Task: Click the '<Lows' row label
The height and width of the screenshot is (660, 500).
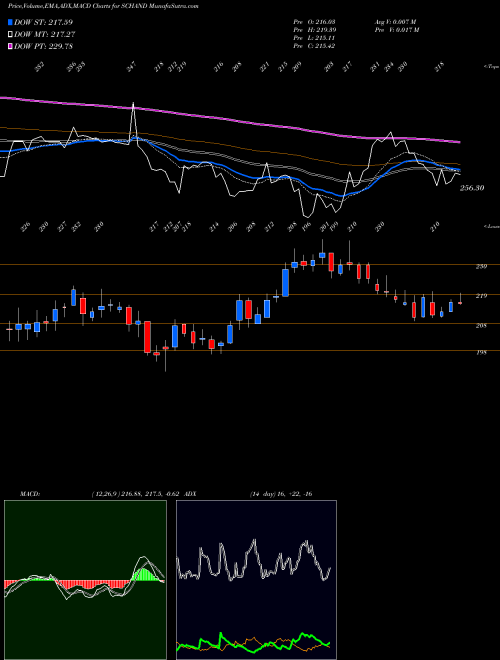Action: (491, 226)
